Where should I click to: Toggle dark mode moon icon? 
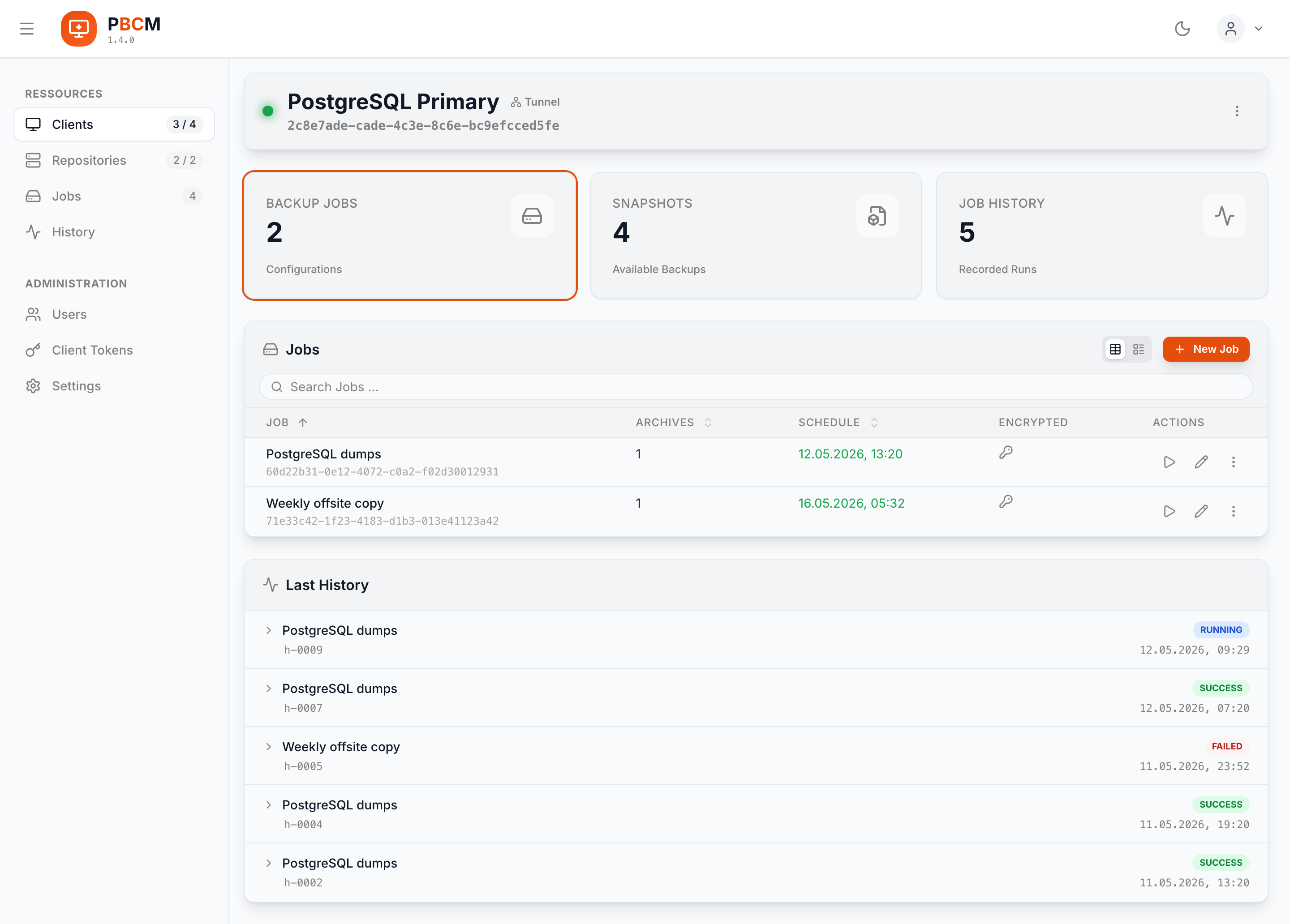point(1182,29)
